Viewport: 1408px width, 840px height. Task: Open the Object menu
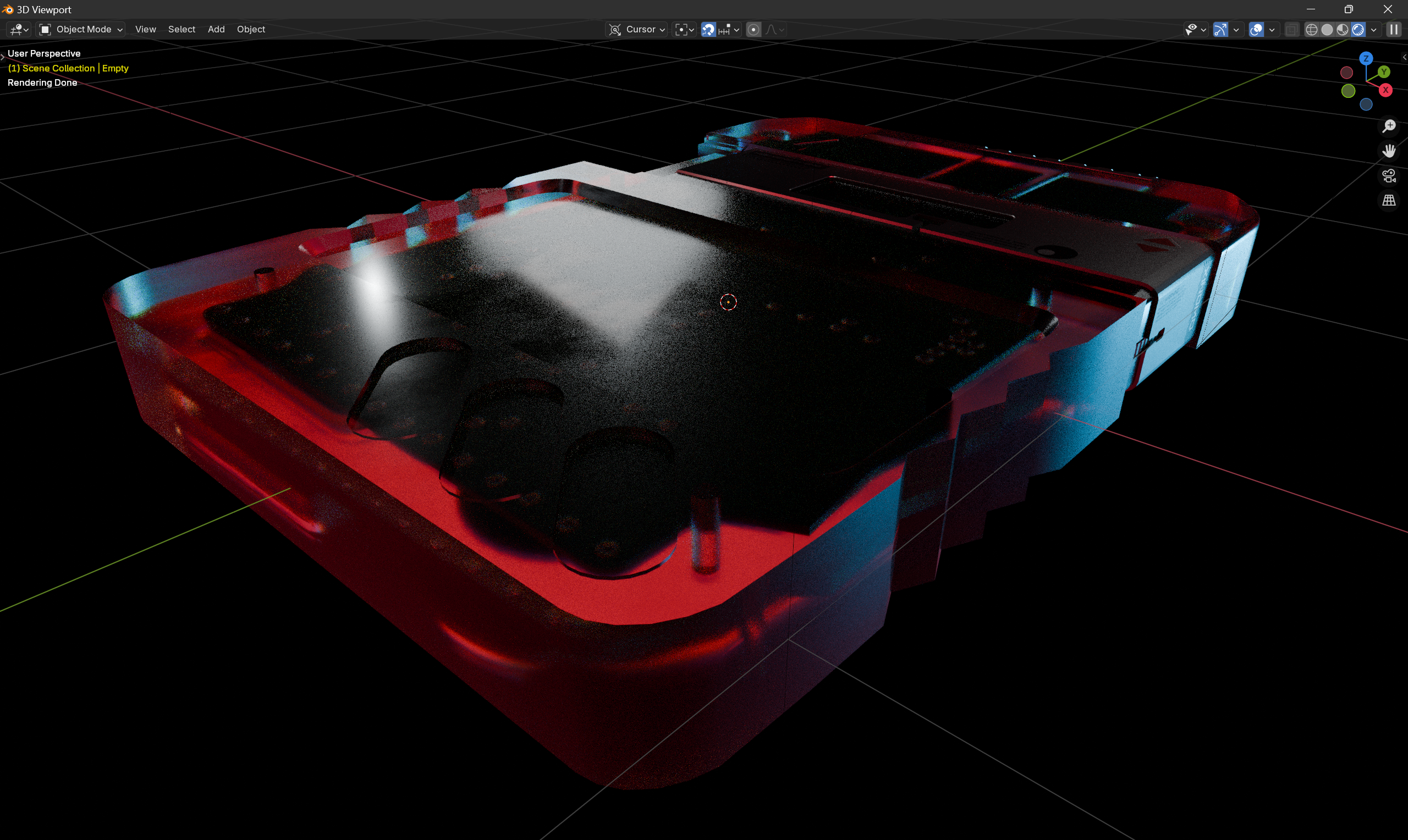pyautogui.click(x=251, y=30)
